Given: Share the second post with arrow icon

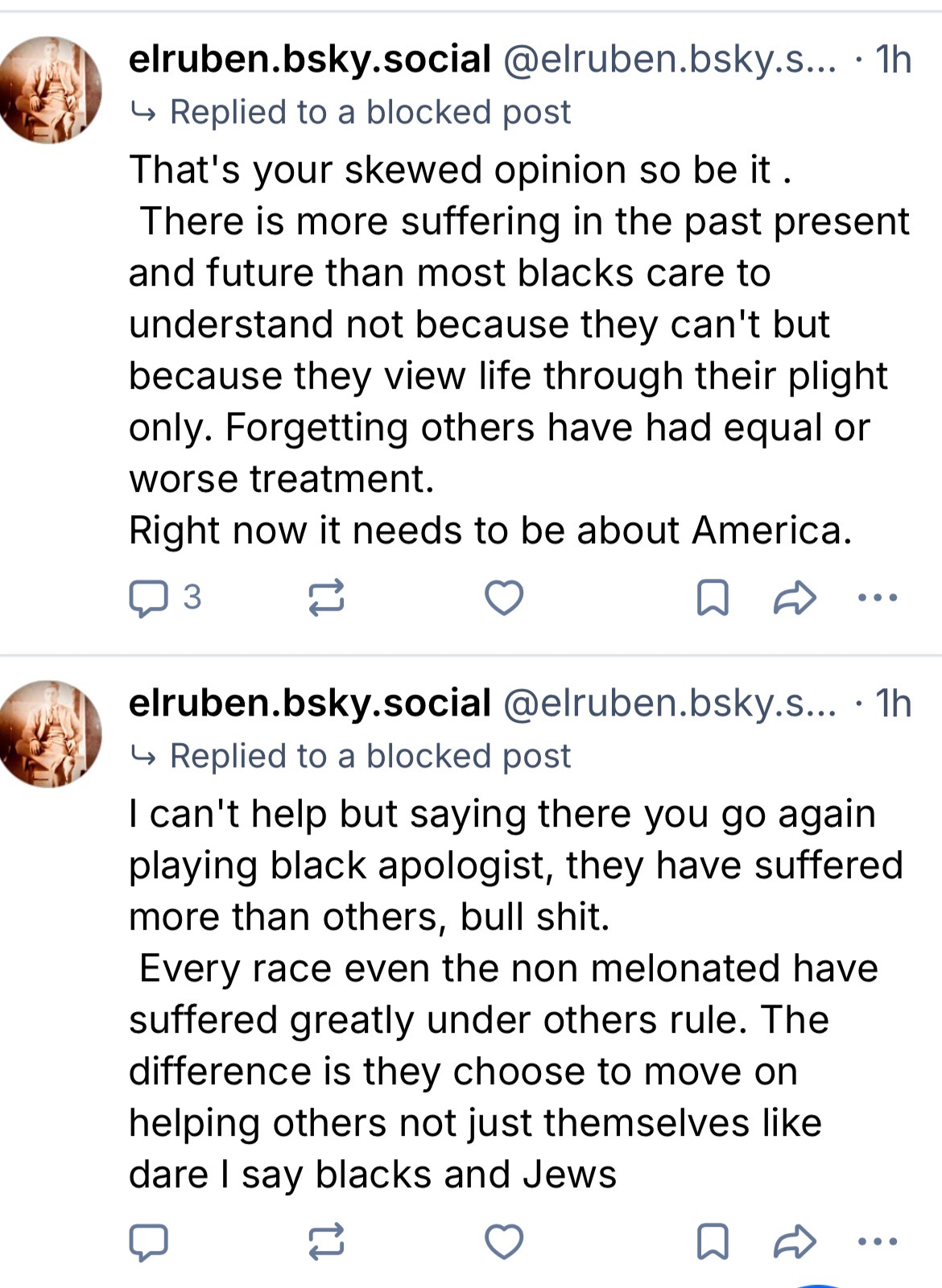Looking at the screenshot, I should (795, 1241).
